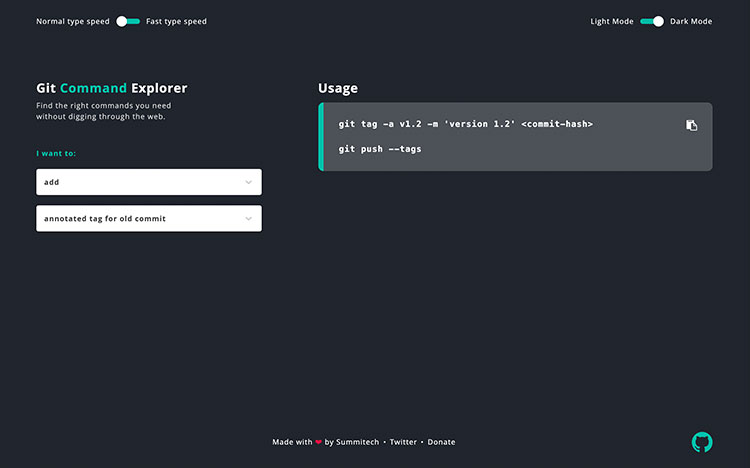The width and height of the screenshot is (750, 468).
Task: Click the "Light Mode" label
Action: pos(611,21)
